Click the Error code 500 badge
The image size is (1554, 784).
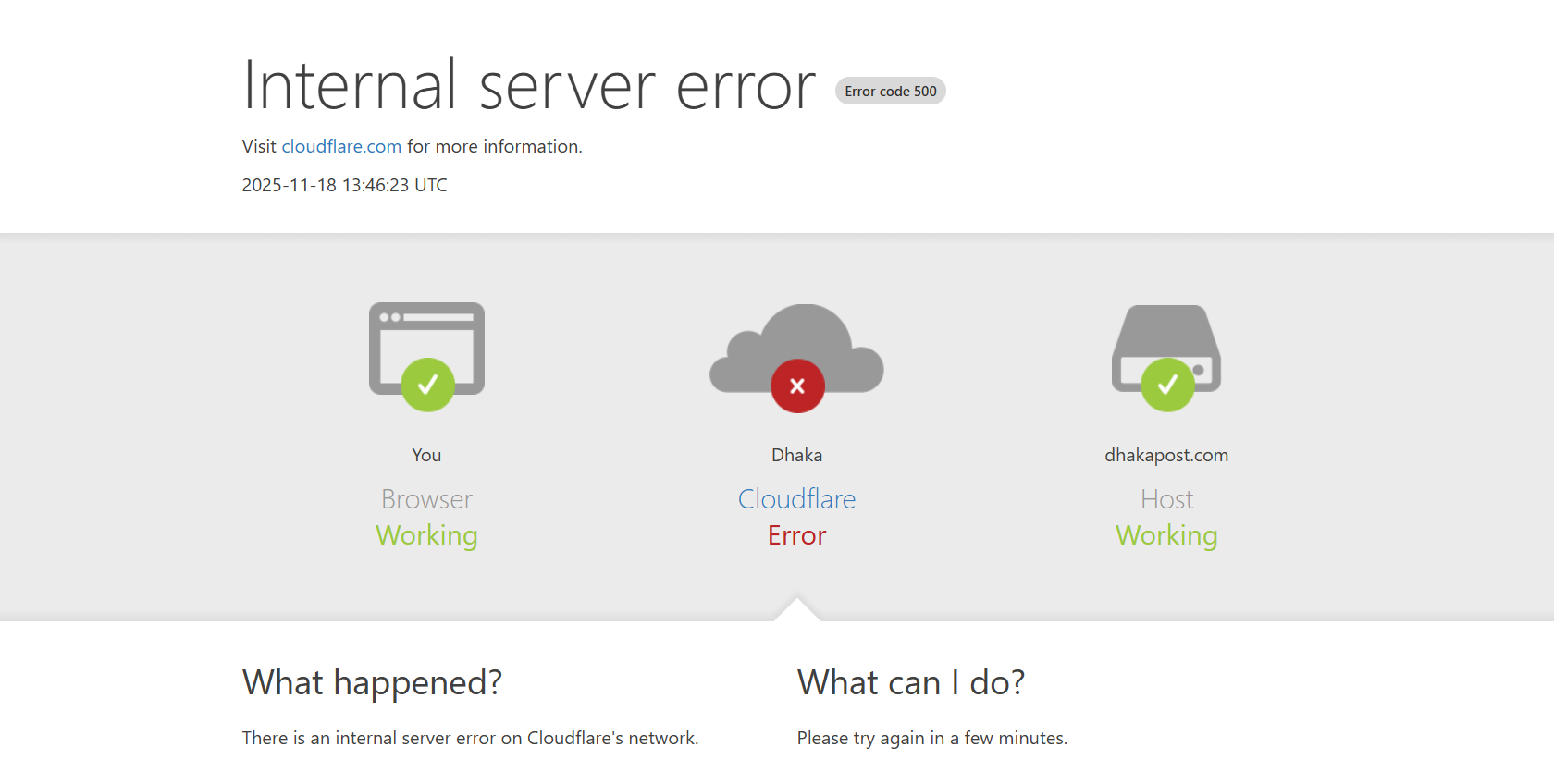890,92
